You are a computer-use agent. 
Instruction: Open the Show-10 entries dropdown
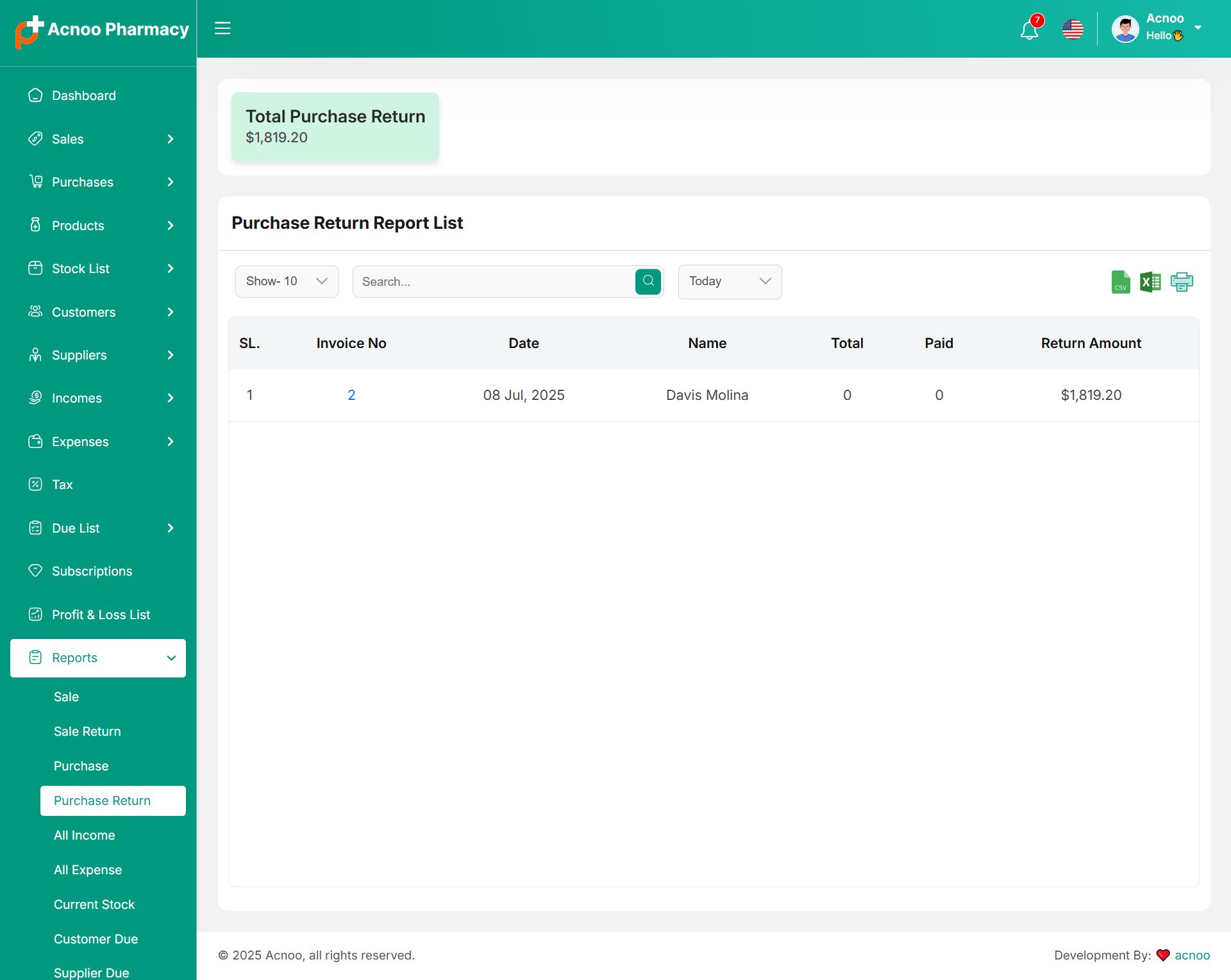click(287, 281)
